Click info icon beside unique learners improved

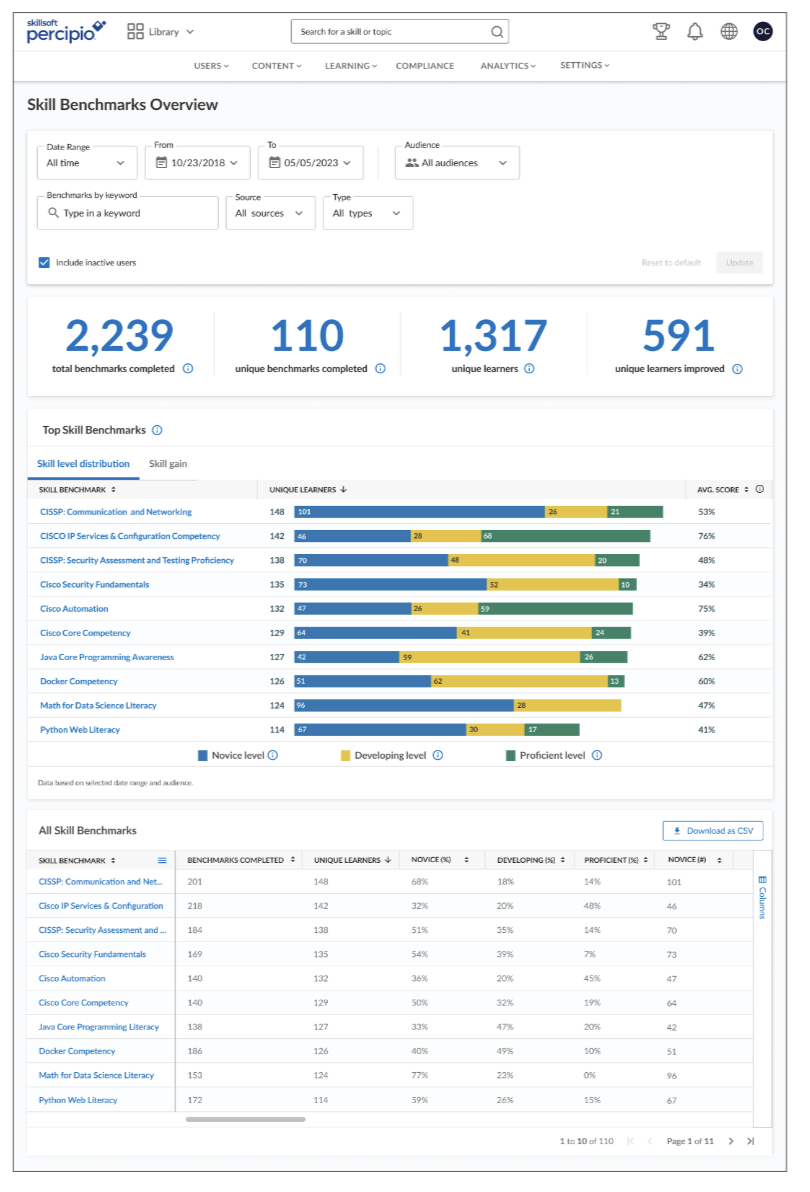pyautogui.click(x=737, y=369)
